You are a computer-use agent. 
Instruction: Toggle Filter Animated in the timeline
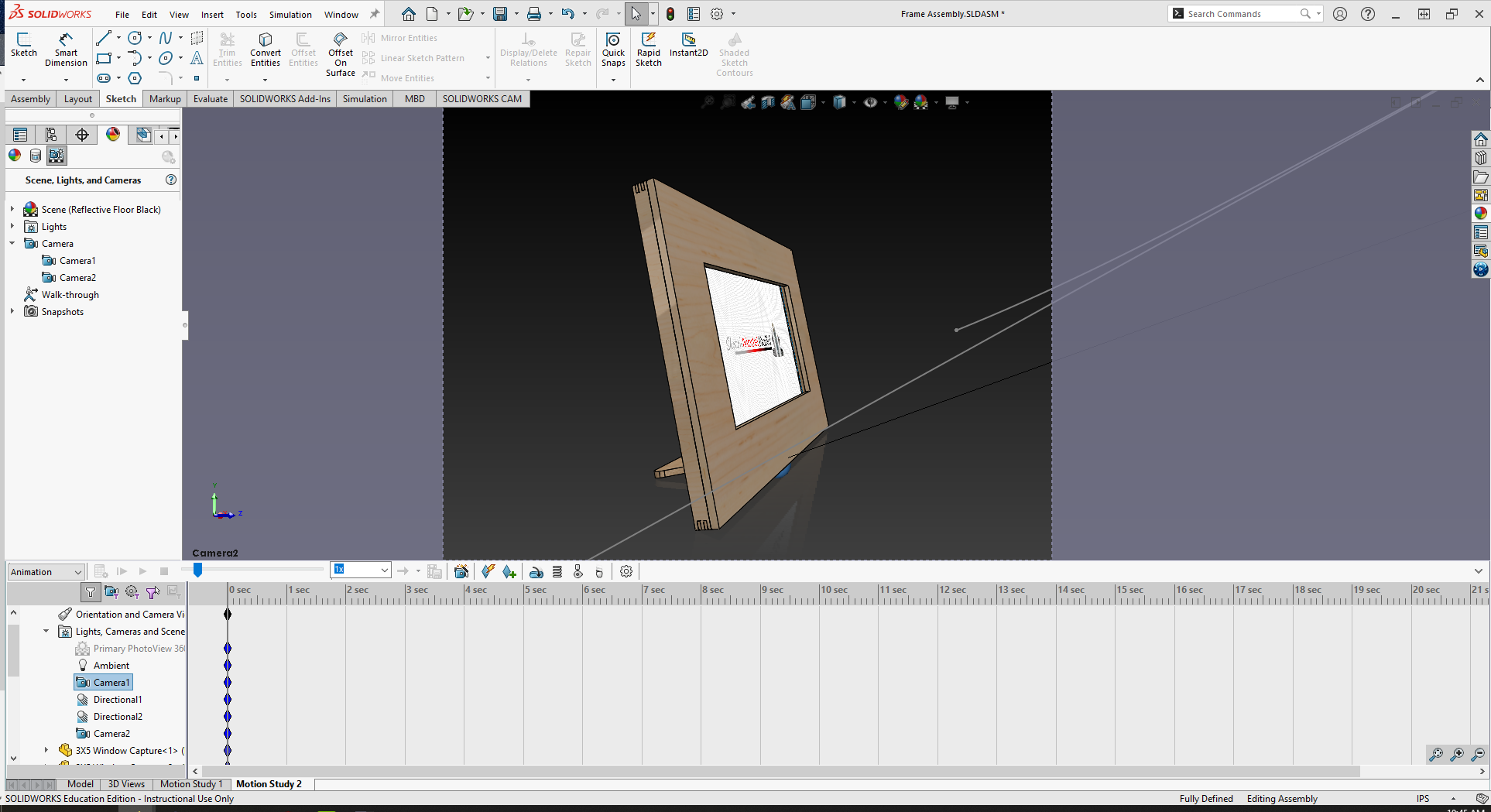coord(111,592)
